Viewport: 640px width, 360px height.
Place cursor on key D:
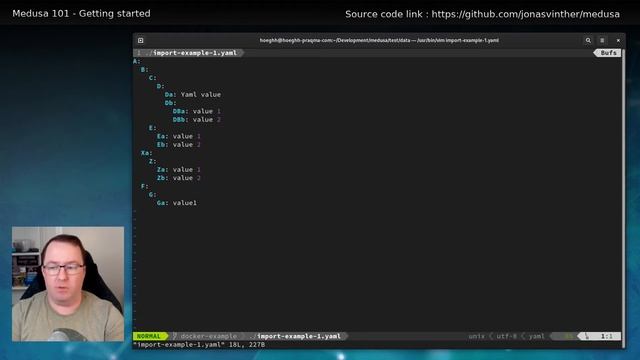click(161, 86)
